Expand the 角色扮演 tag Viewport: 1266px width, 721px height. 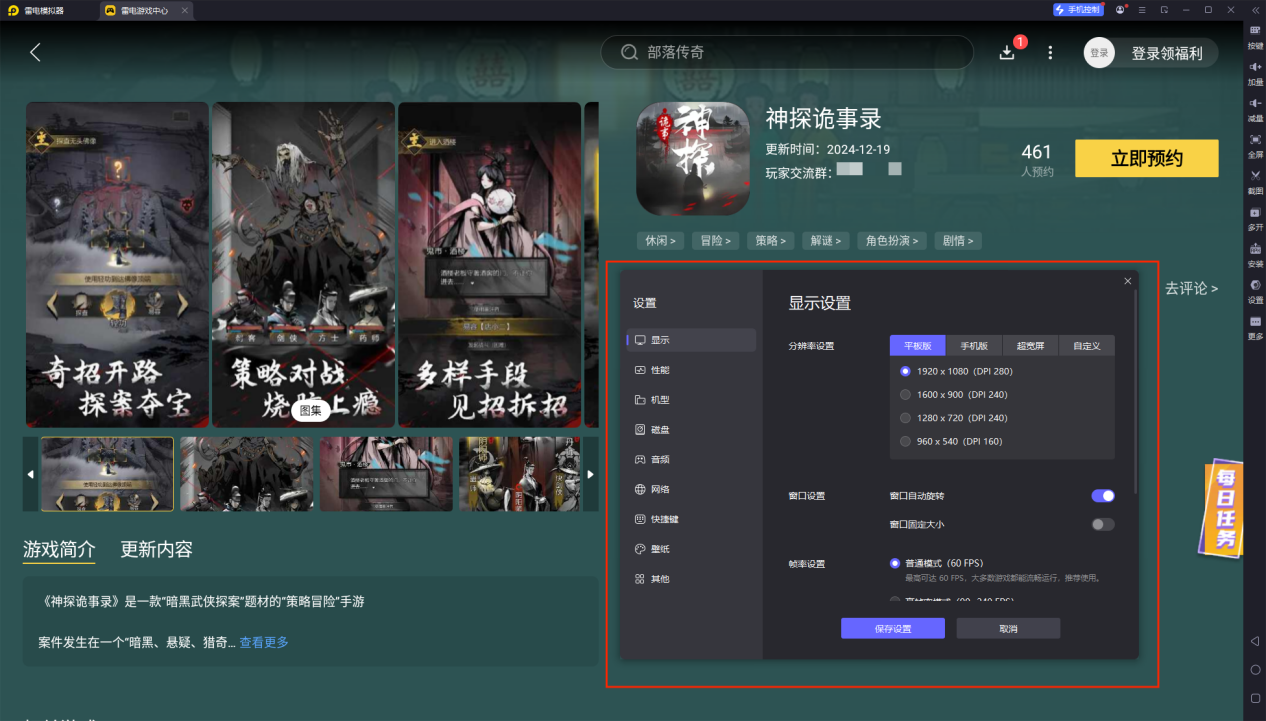[892, 241]
